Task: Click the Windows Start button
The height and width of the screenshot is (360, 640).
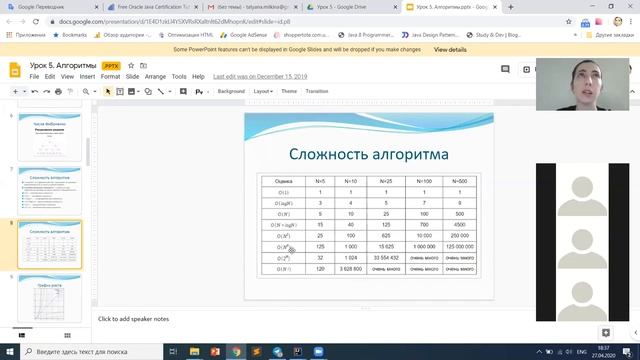Action: (10, 351)
